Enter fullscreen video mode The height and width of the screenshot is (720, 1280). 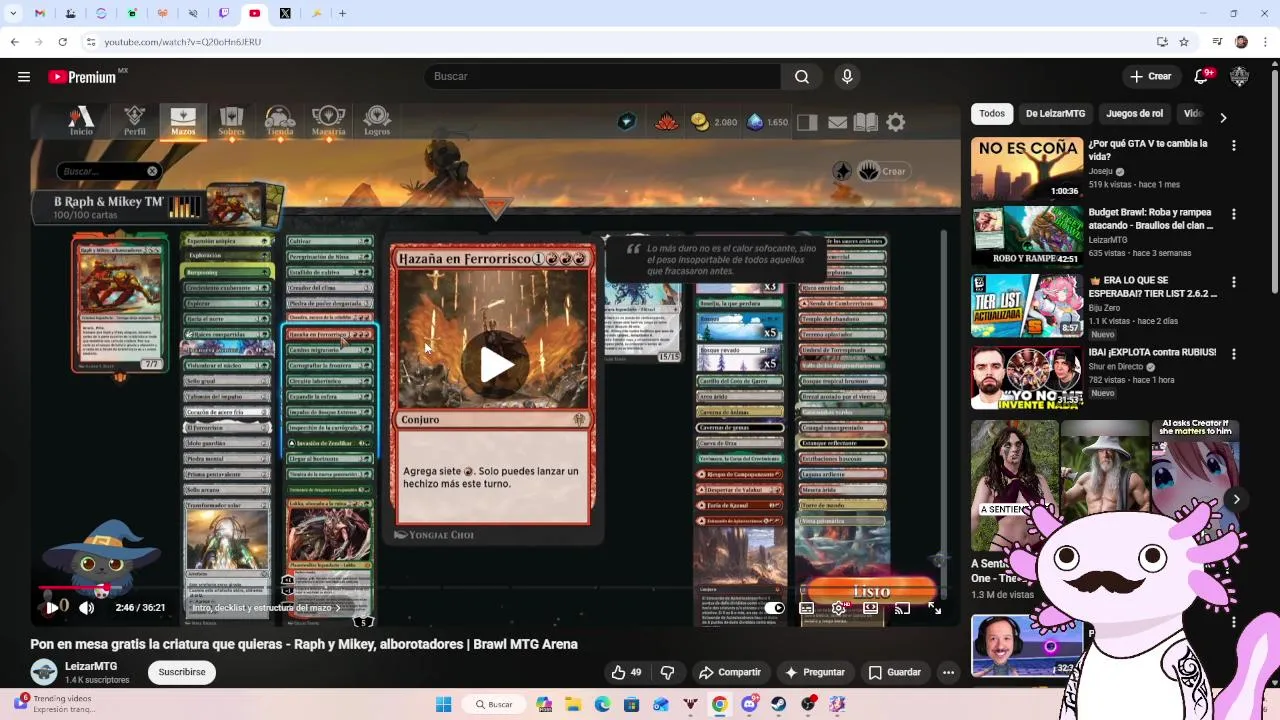pyautogui.click(x=934, y=608)
